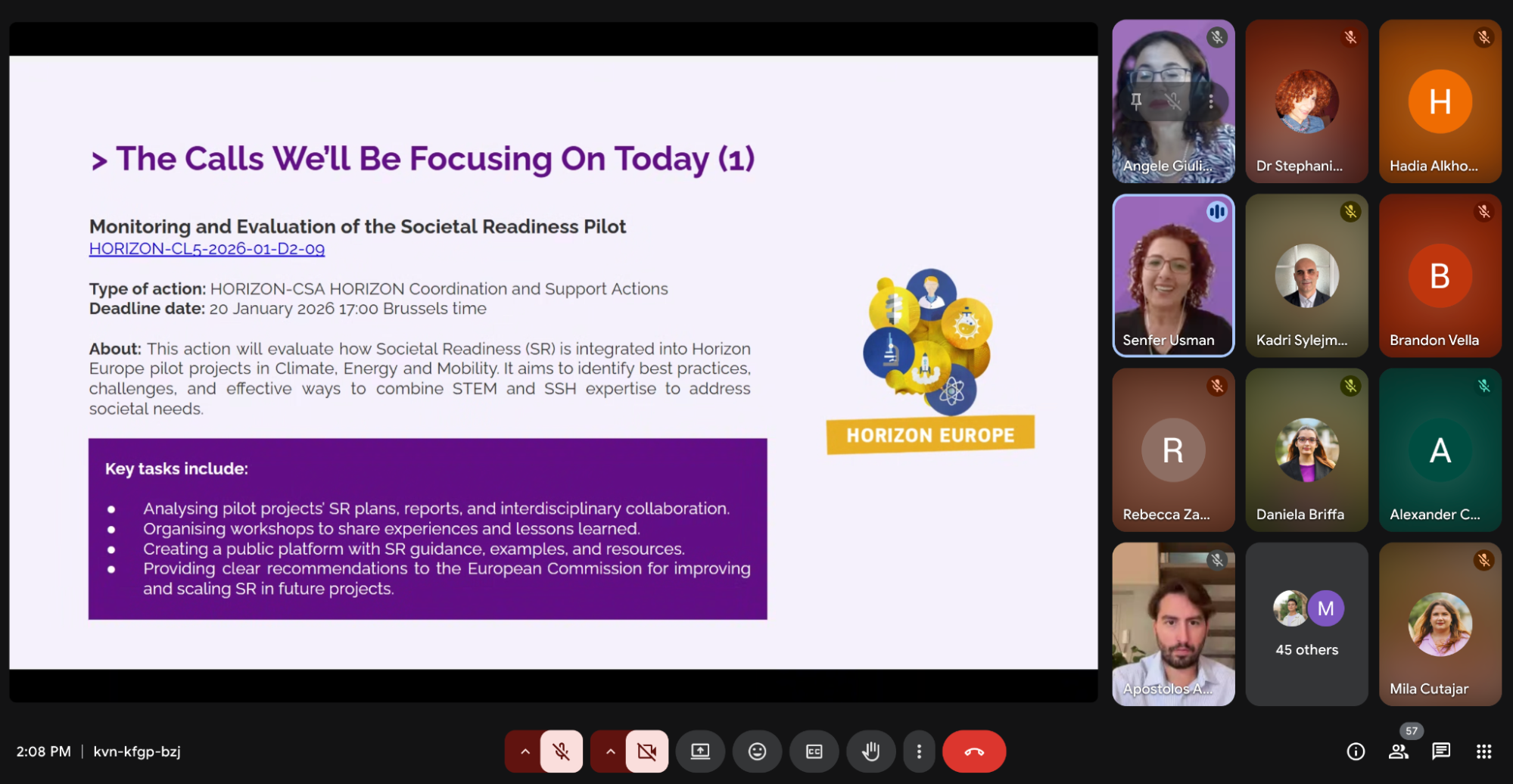Screen dimensions: 1513x784
Task: Toggle closed captions
Action: 814,751
